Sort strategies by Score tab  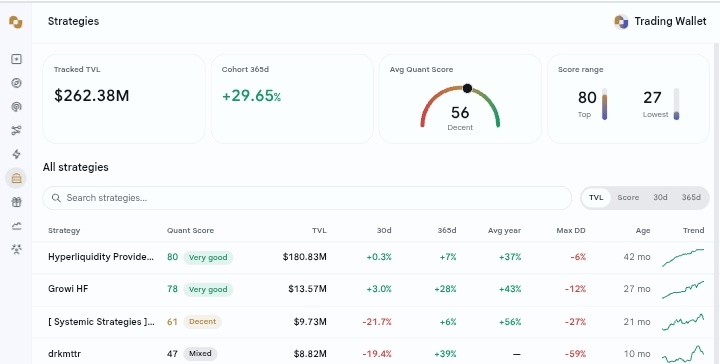tap(628, 197)
